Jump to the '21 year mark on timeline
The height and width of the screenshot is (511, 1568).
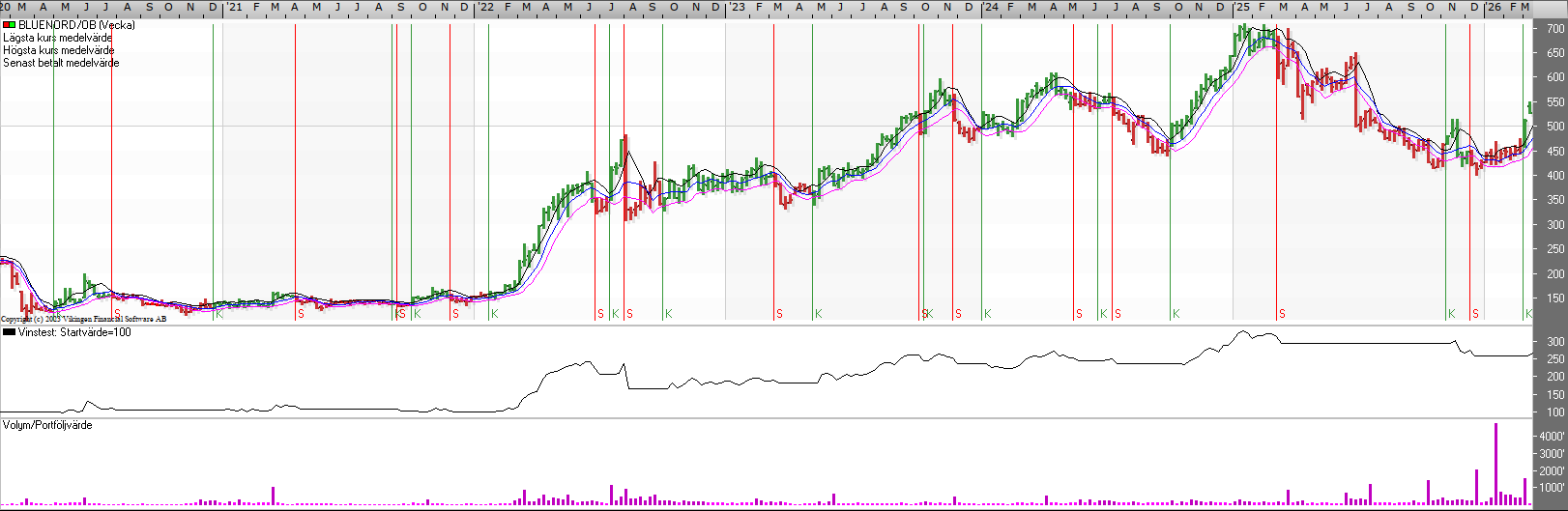pos(233,8)
